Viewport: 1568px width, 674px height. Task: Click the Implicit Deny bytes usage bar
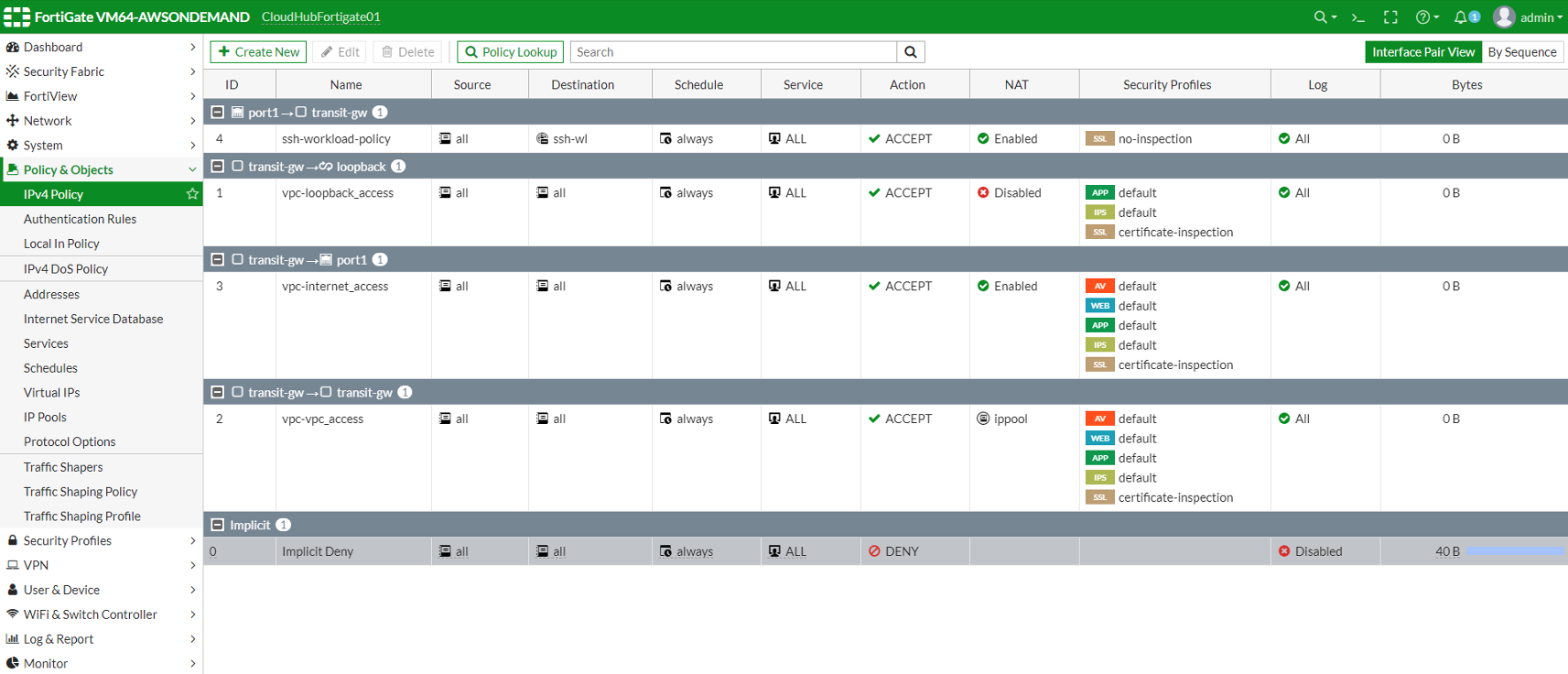coord(1517,551)
